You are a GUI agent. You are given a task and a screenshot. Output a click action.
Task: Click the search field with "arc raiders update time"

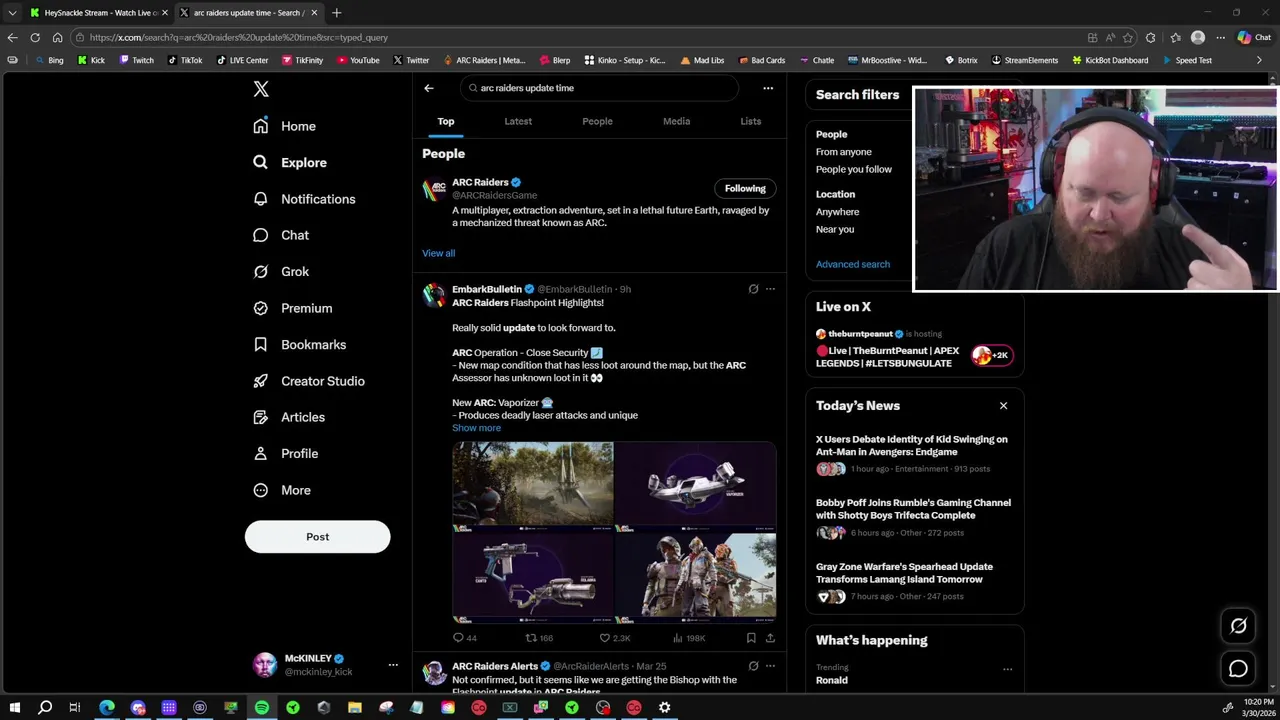(600, 88)
